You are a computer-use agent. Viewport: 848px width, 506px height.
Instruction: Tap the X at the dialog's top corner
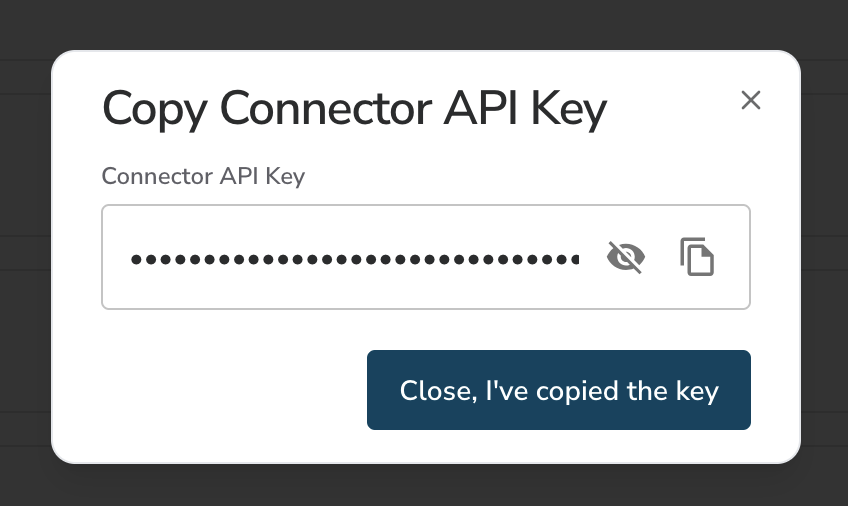click(751, 100)
